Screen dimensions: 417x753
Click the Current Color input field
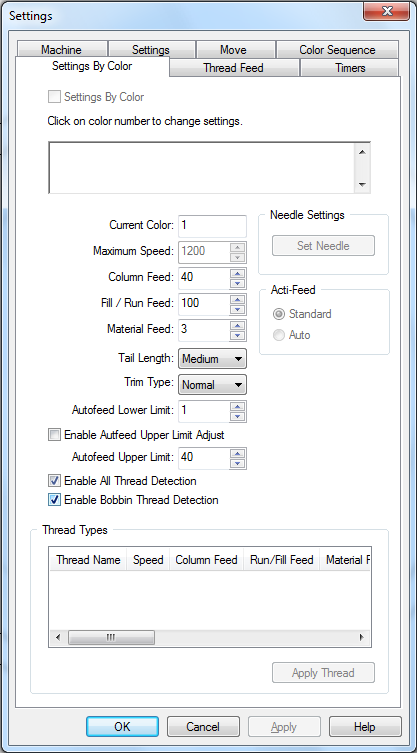(212, 226)
